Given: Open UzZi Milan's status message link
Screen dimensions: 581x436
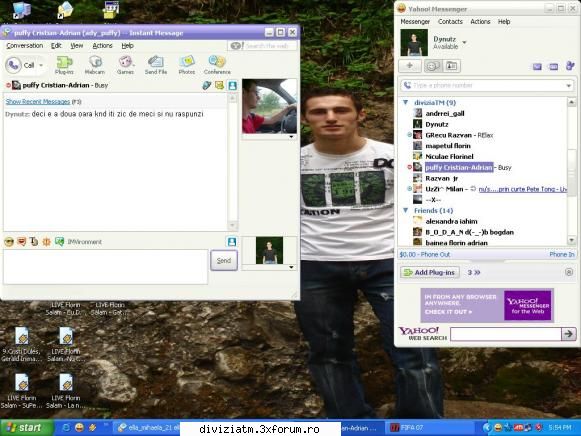Looking at the screenshot, I should pyautogui.click(x=522, y=189).
